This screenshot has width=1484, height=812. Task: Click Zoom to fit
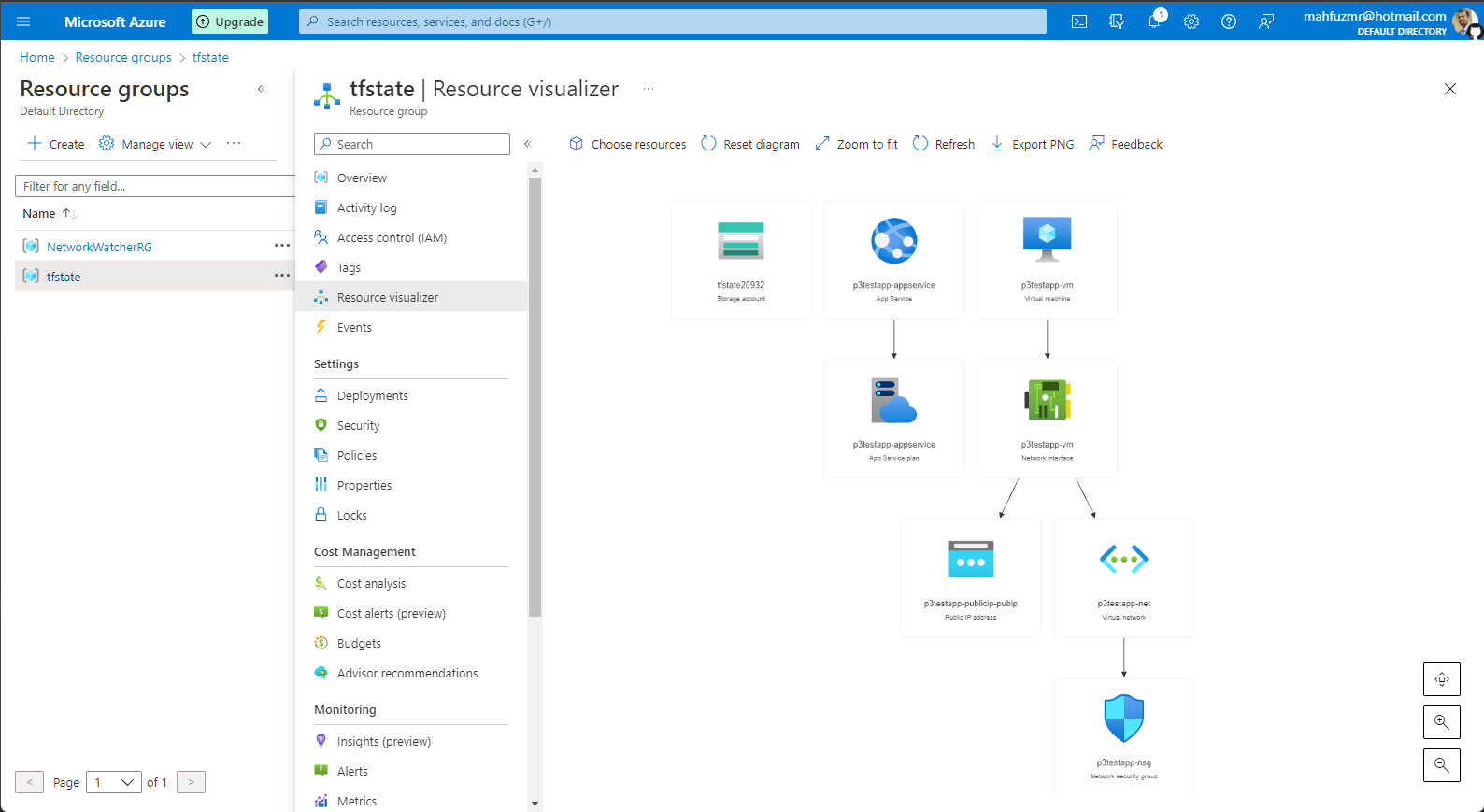(856, 144)
